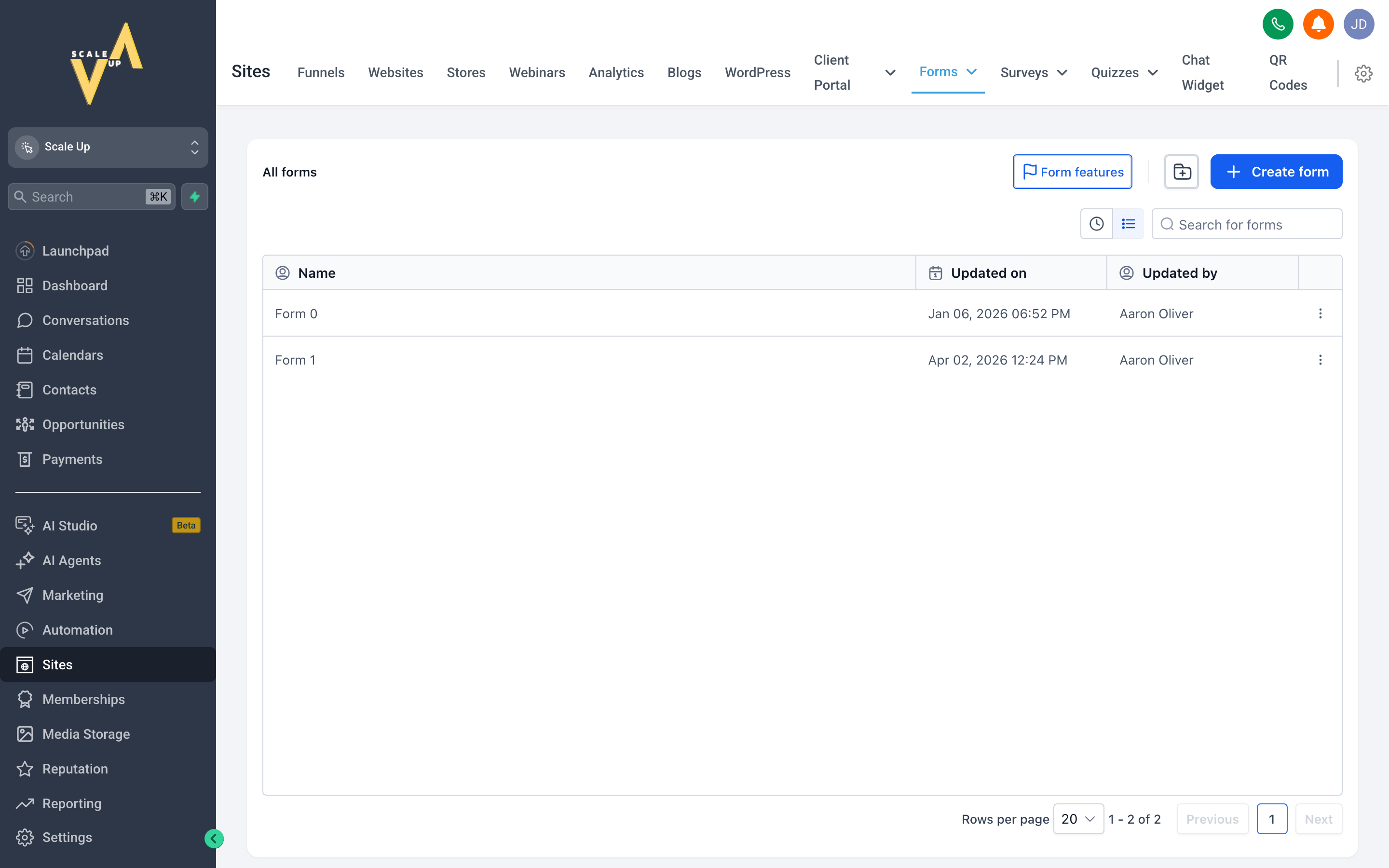Switch to the Funnels tab
This screenshot has height=868, width=1389.
click(x=321, y=72)
